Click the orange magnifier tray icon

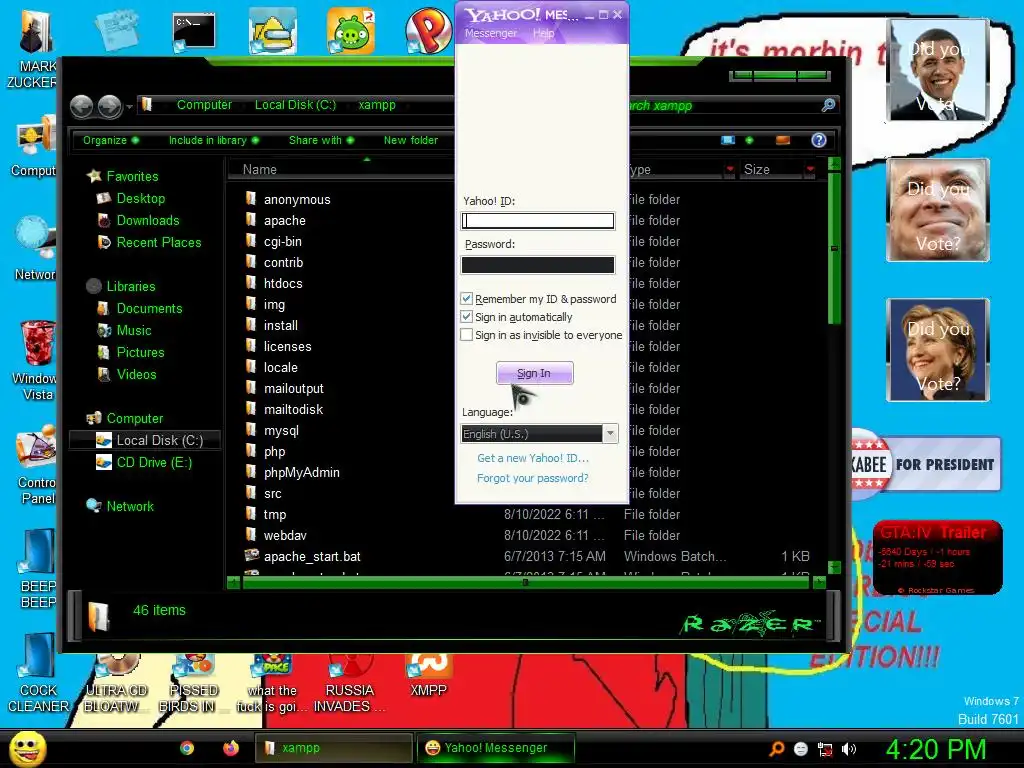pos(776,749)
